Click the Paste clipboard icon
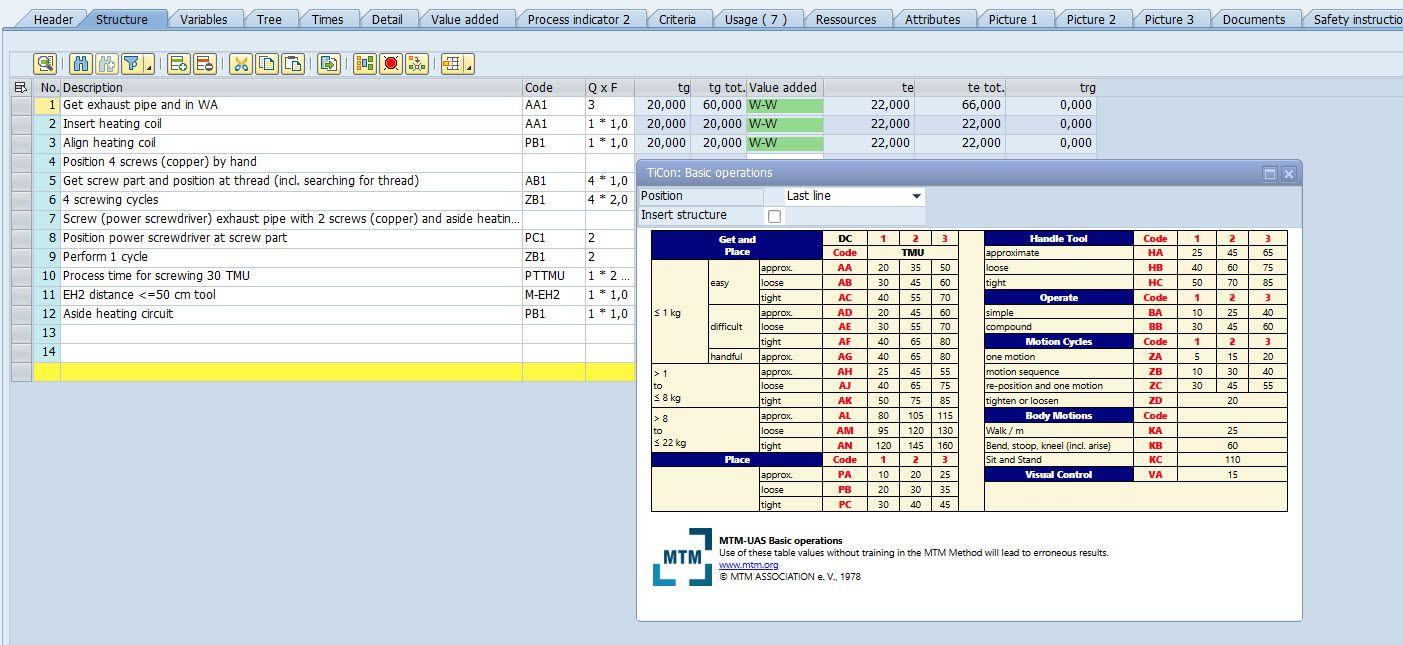1403x645 pixels. pyautogui.click(x=292, y=64)
